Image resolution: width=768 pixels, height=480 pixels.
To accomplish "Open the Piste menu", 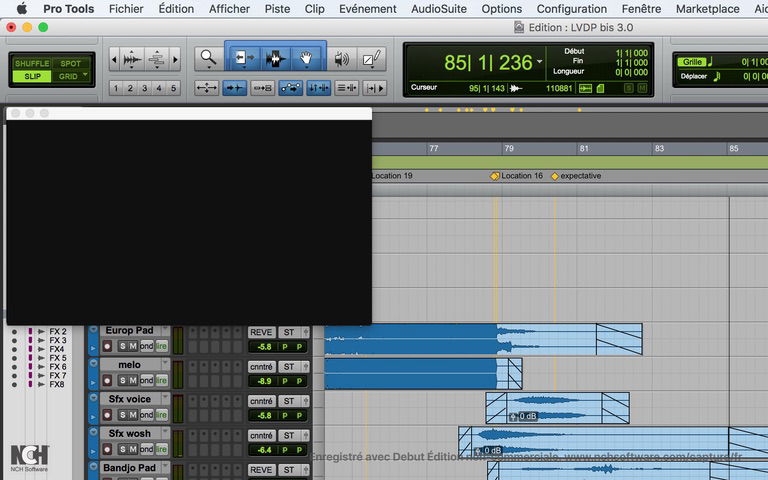I will click(x=277, y=9).
